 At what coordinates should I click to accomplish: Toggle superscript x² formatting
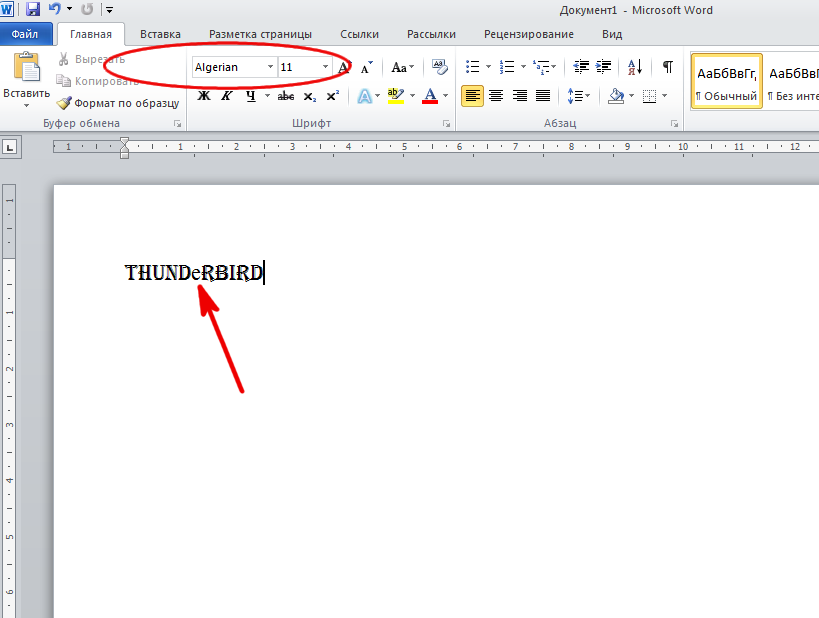click(x=333, y=96)
